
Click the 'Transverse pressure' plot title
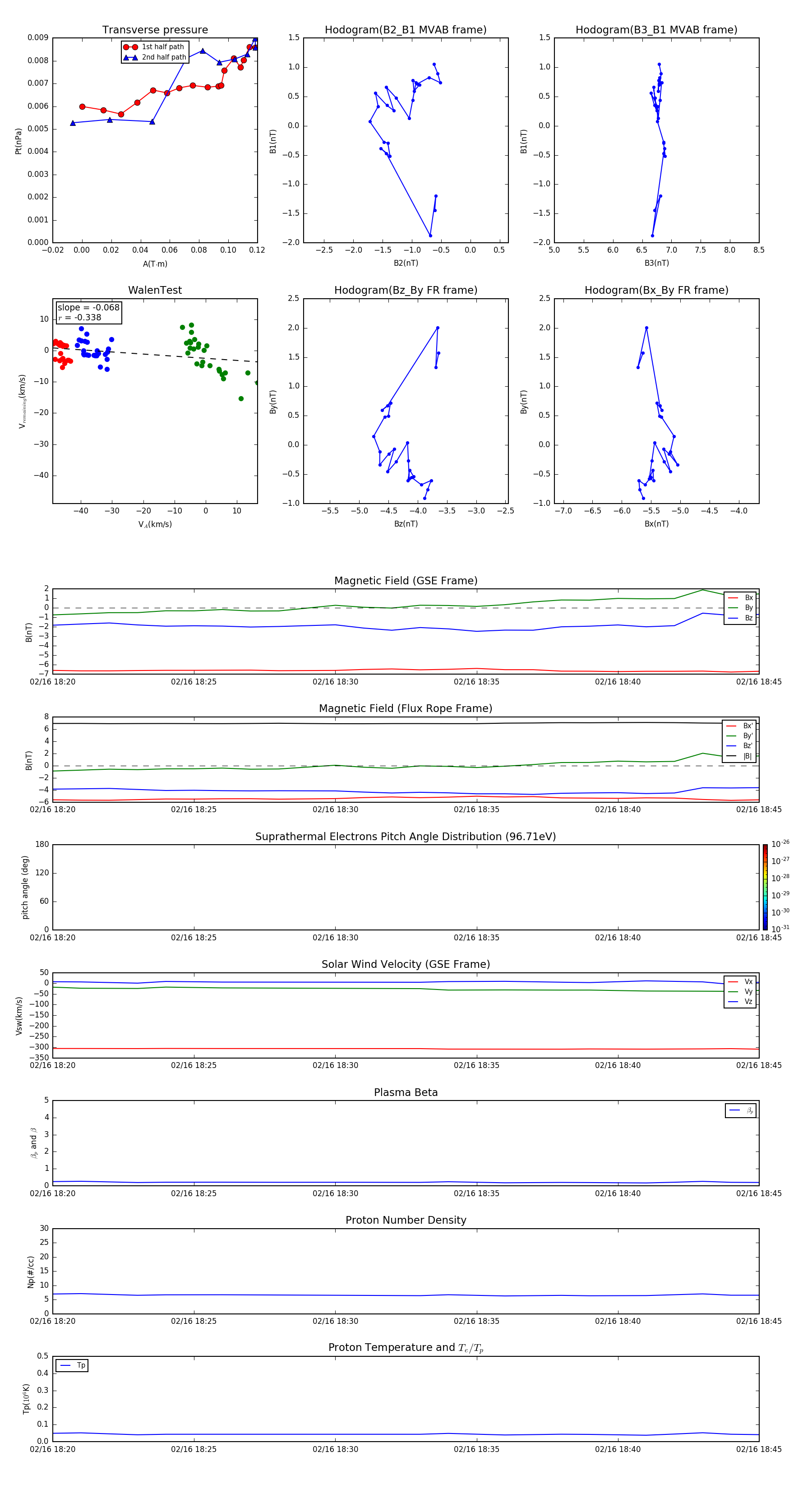(155, 30)
